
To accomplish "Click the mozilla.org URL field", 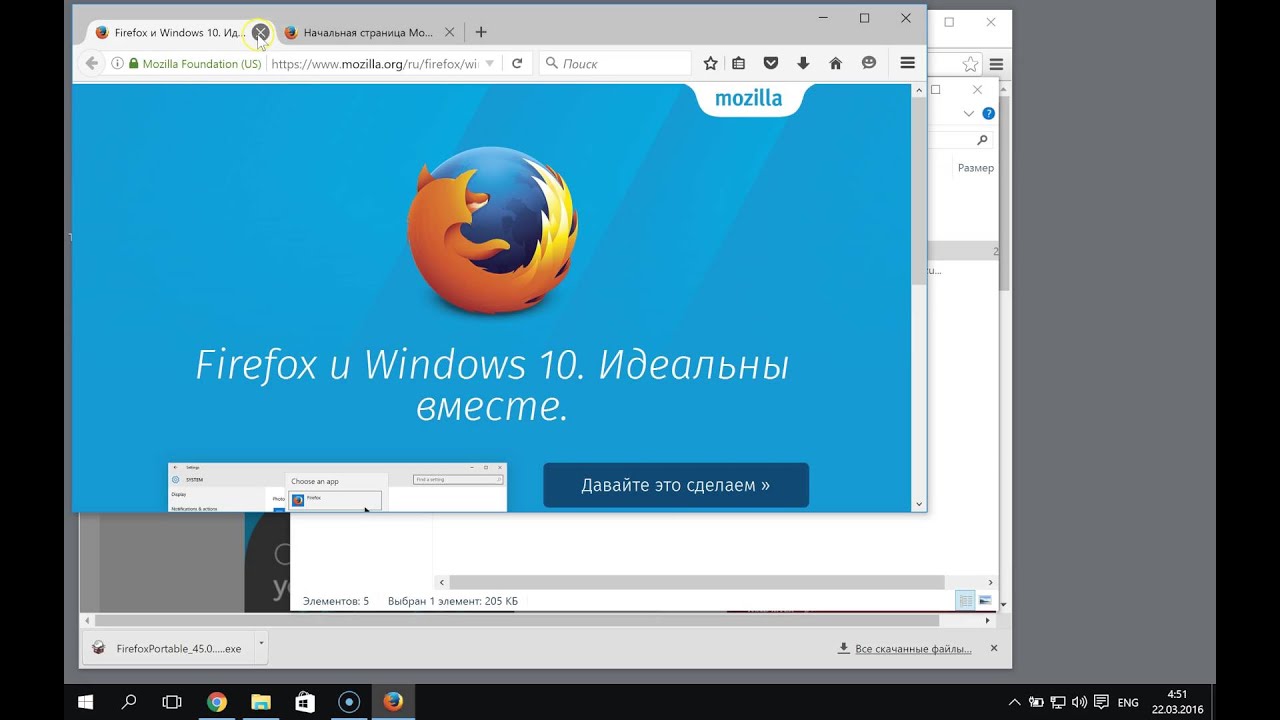I will tap(375, 63).
